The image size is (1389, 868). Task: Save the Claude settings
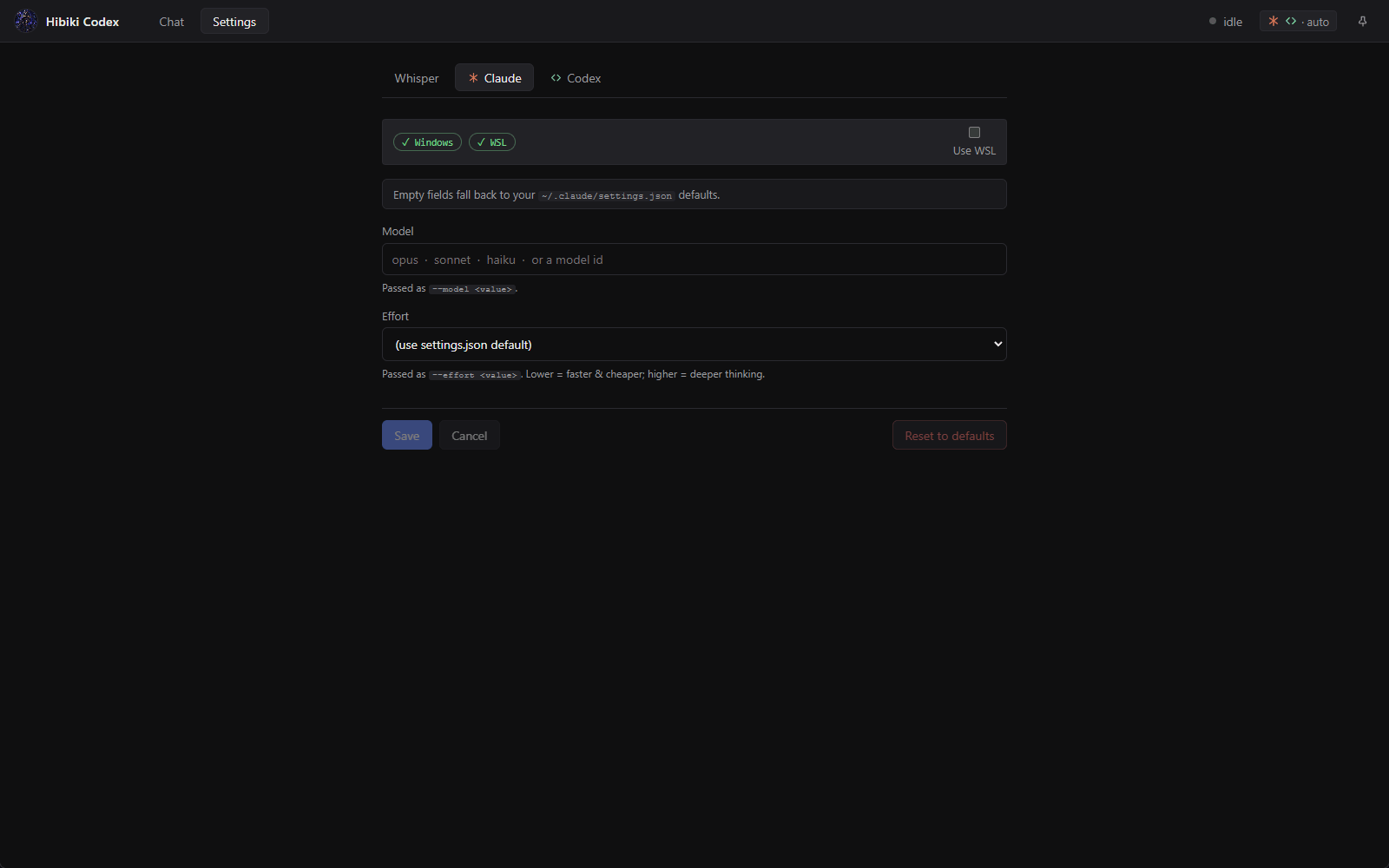[407, 436]
